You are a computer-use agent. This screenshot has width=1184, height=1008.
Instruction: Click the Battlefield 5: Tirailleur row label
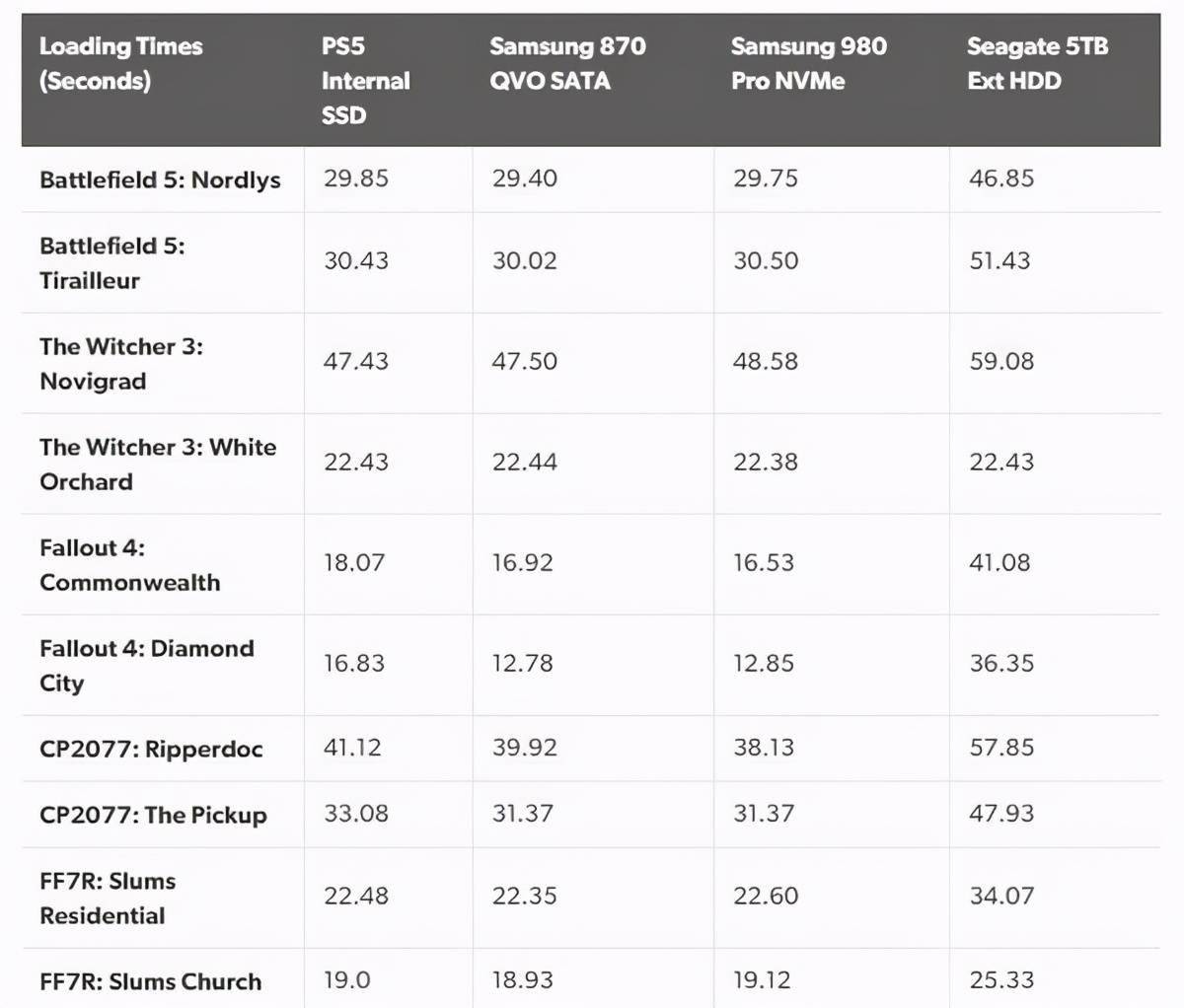pyautogui.click(x=112, y=262)
